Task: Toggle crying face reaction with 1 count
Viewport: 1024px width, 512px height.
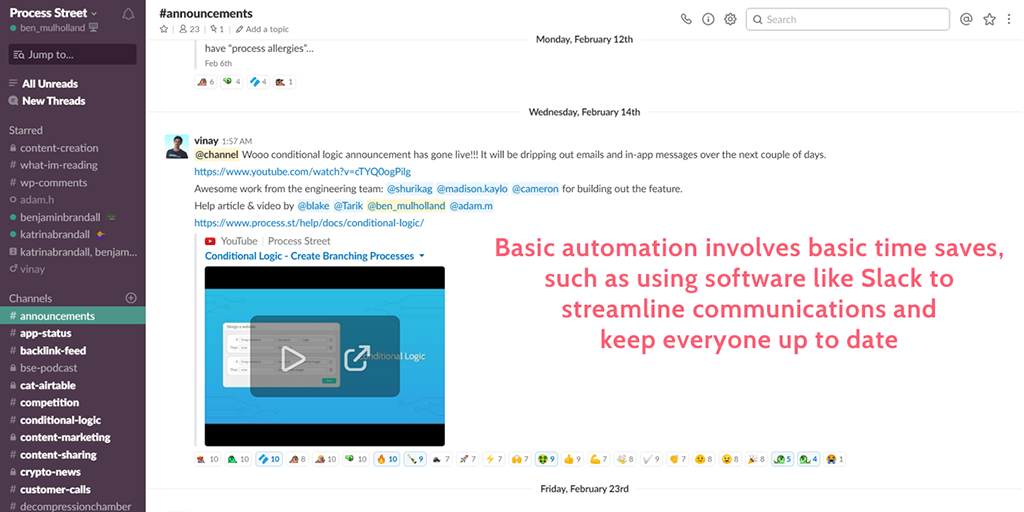Action: 835,459
